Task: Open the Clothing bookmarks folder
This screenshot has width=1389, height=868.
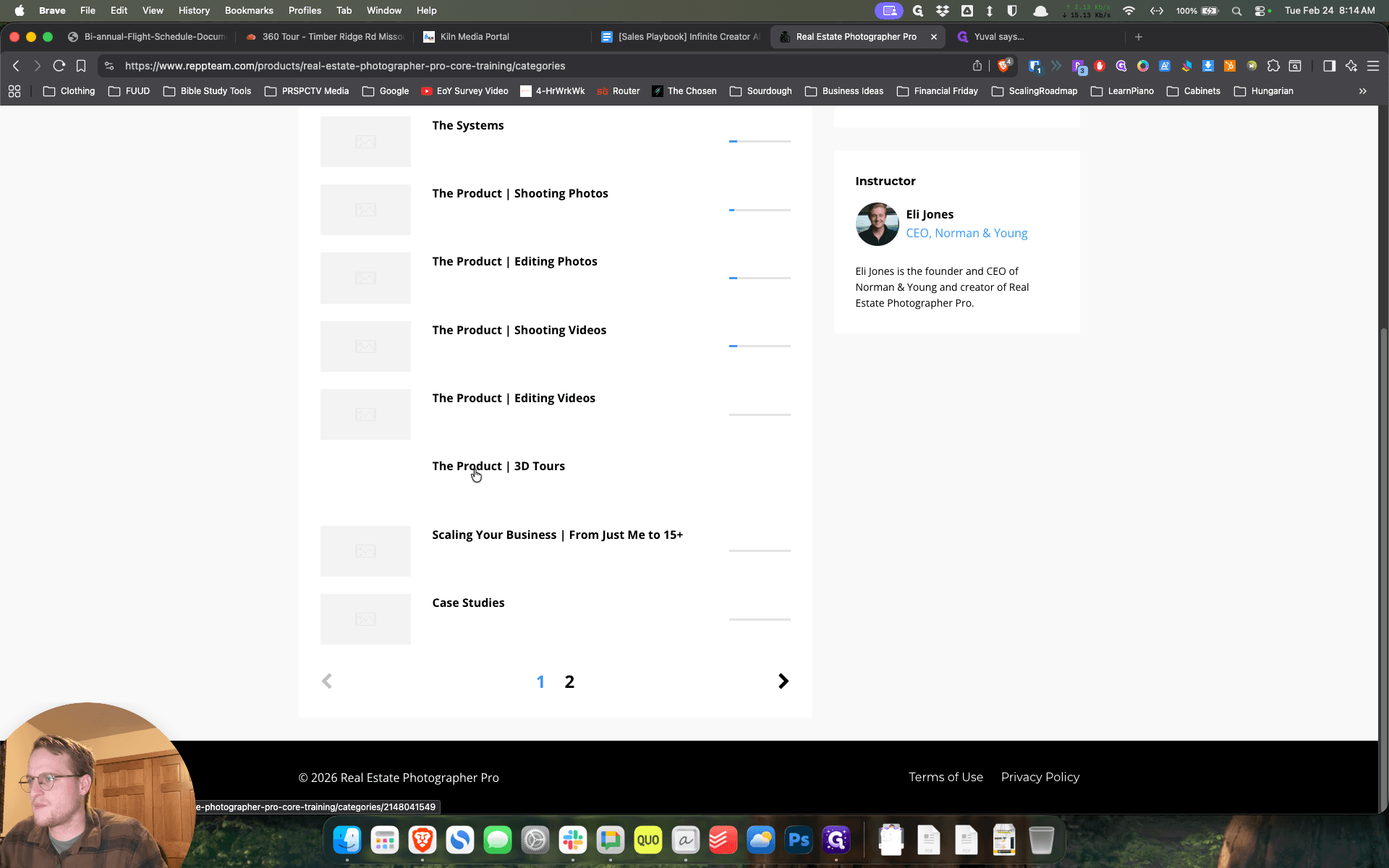Action: [69, 91]
